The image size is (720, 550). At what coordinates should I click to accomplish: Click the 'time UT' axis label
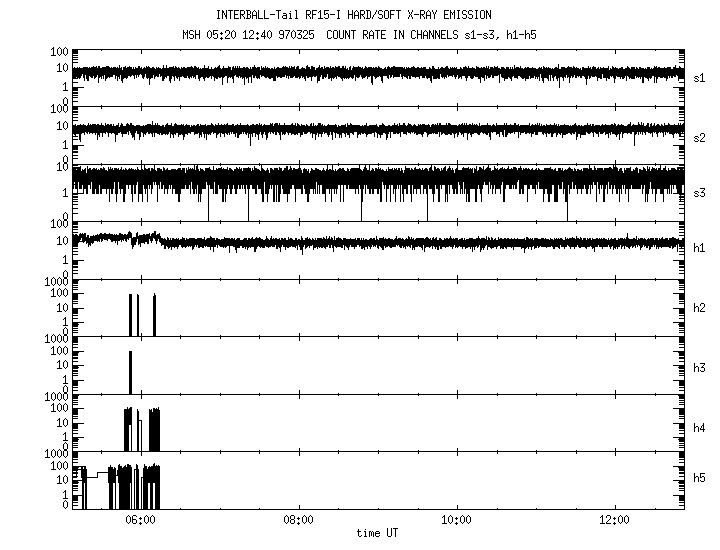click(x=377, y=534)
